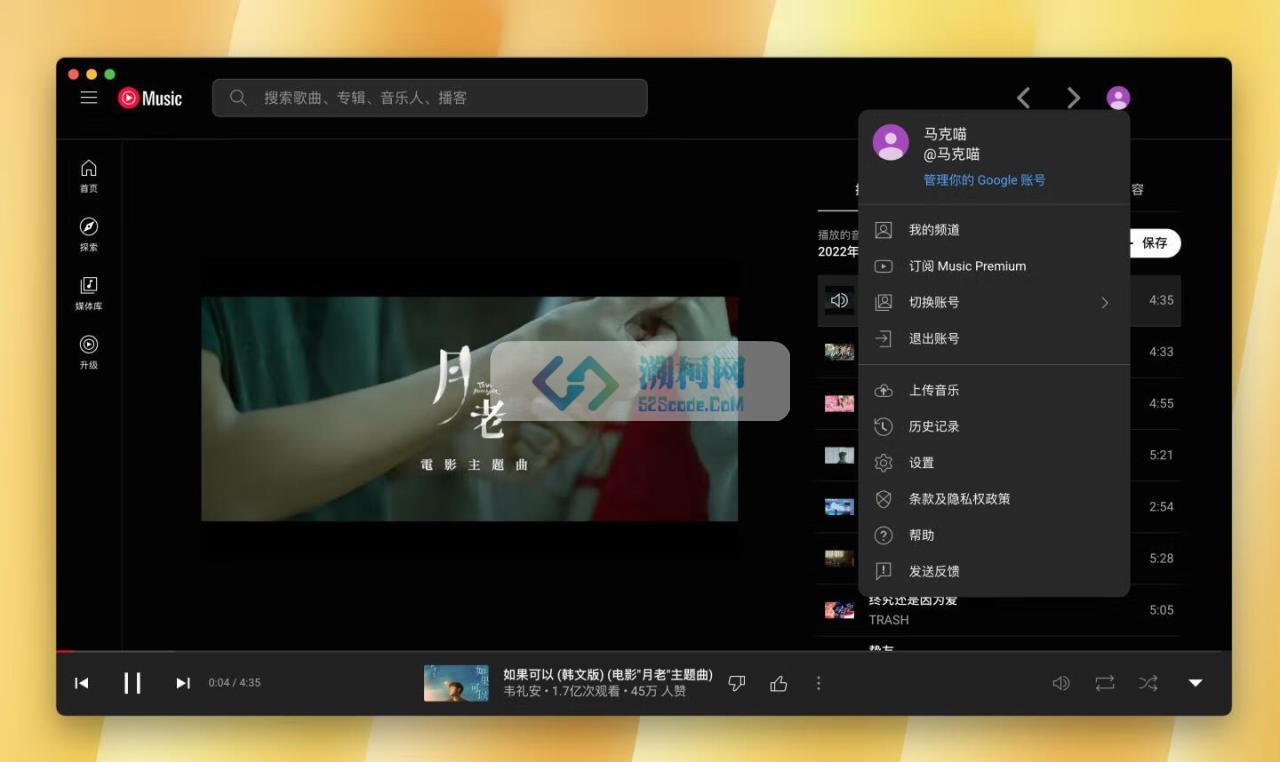Open the hamburger menu beside YouTube Music logo
Screen dimensions: 1280x762
point(89,97)
